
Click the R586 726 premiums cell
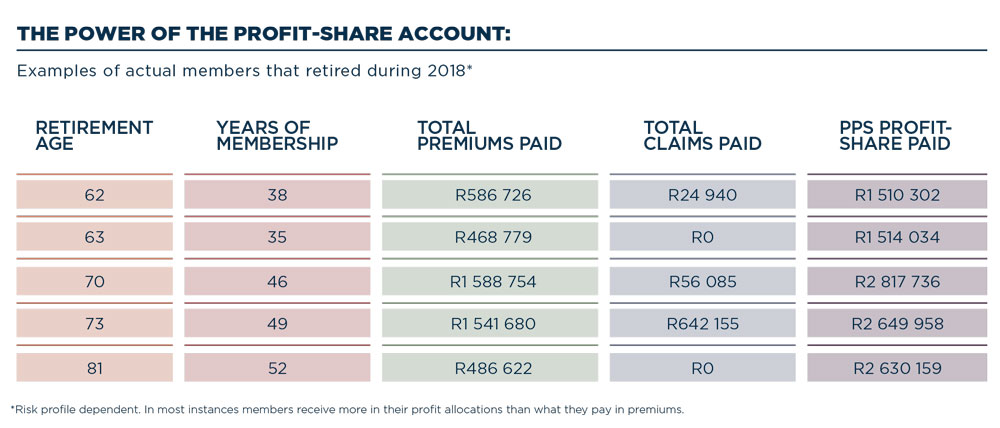(489, 195)
